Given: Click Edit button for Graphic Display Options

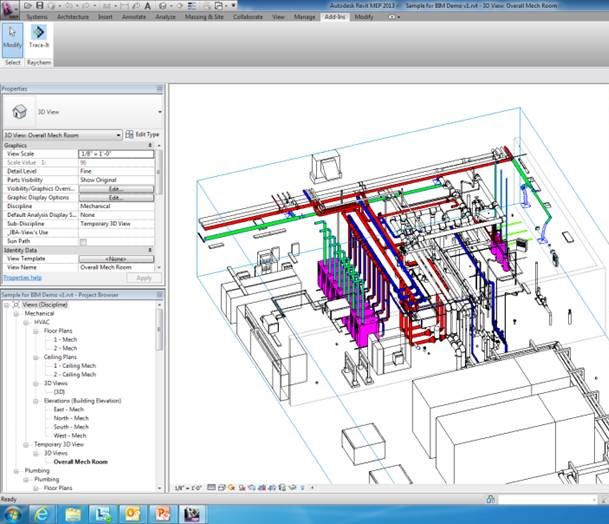Looking at the screenshot, I should (x=116, y=198).
